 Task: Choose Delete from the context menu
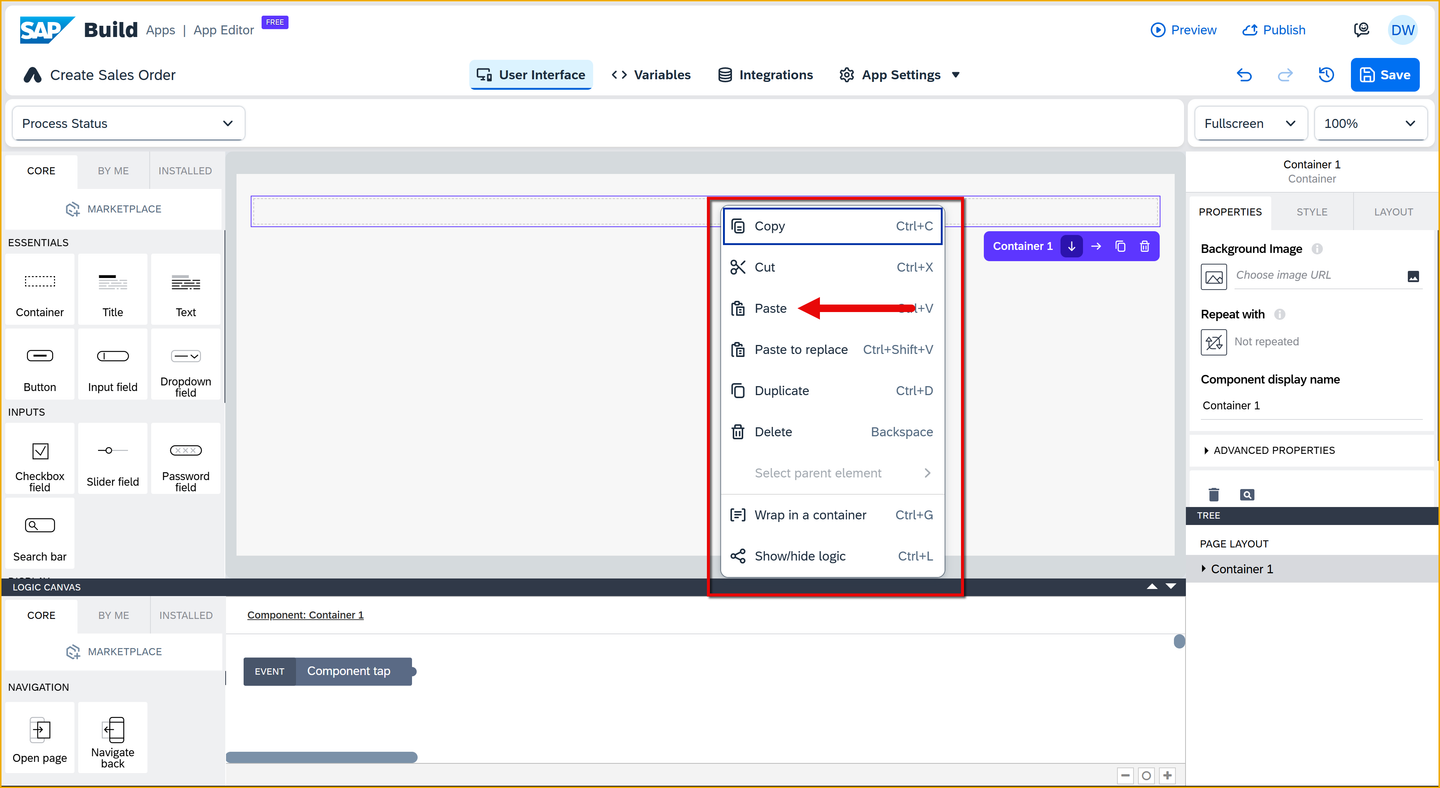(x=833, y=432)
